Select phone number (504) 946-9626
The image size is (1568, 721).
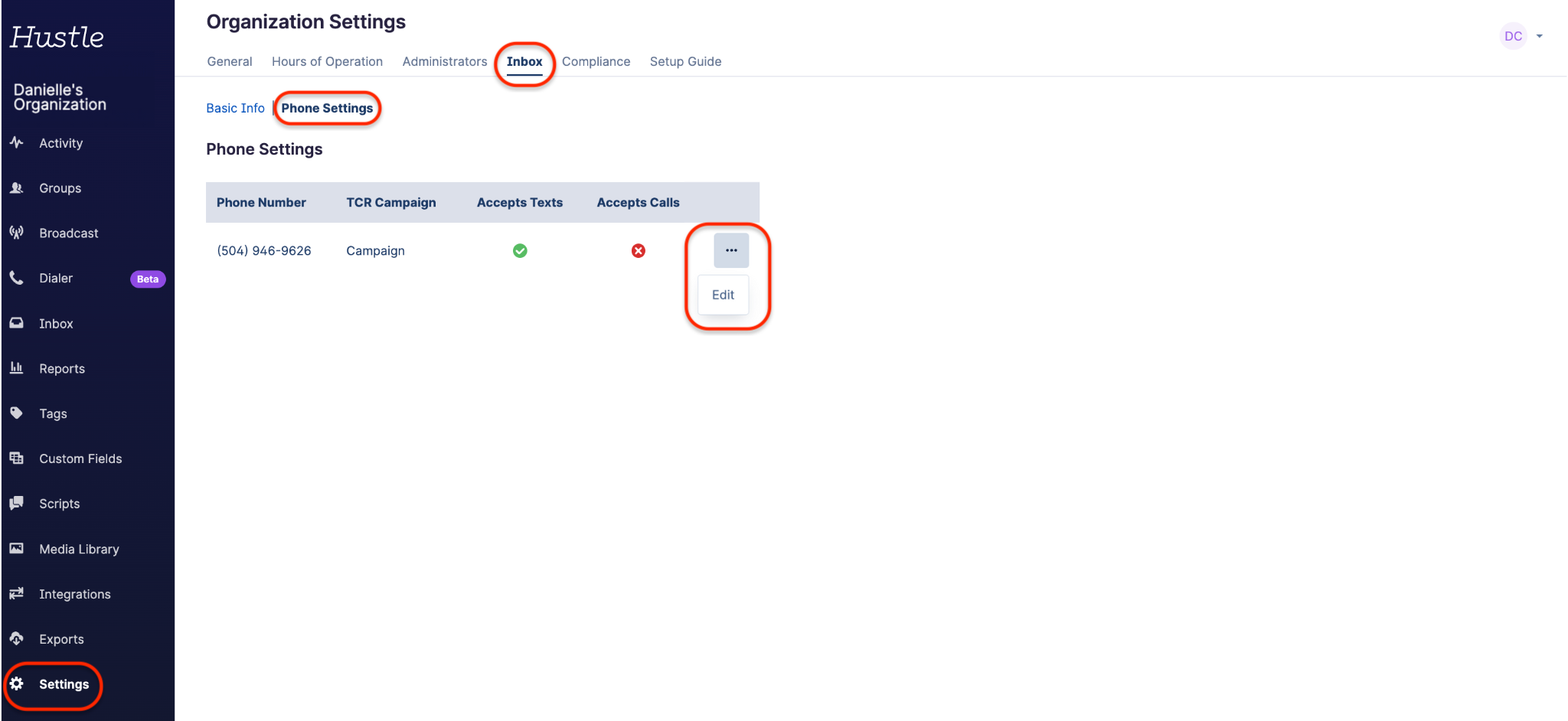(x=264, y=251)
